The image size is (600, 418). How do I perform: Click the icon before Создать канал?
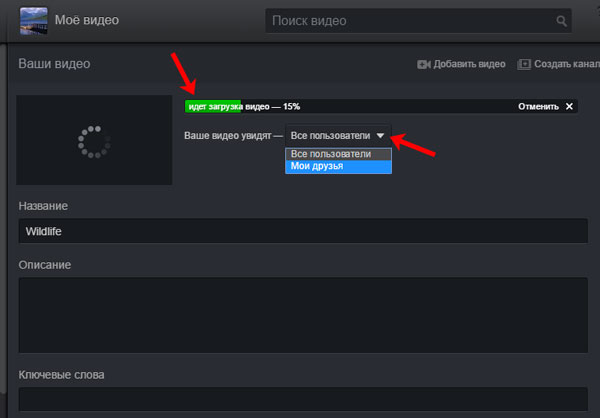[525, 64]
